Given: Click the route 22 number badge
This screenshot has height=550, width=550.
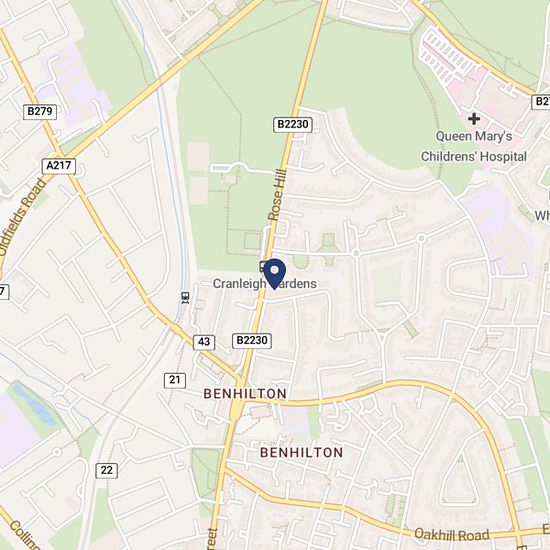Looking at the screenshot, I should [107, 470].
